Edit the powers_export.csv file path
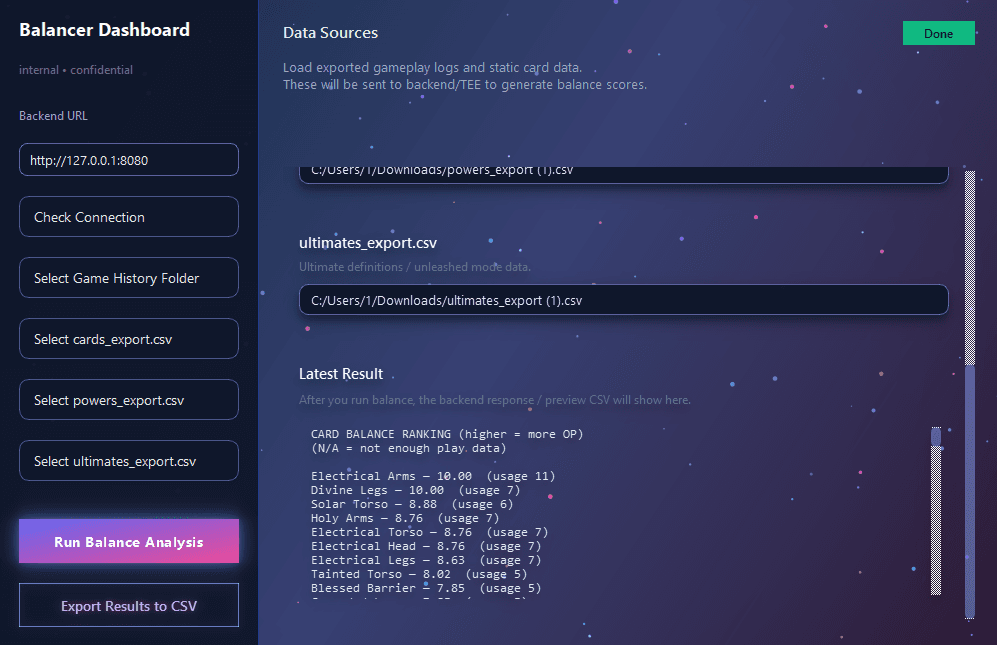The height and width of the screenshot is (645, 997). tap(623, 170)
